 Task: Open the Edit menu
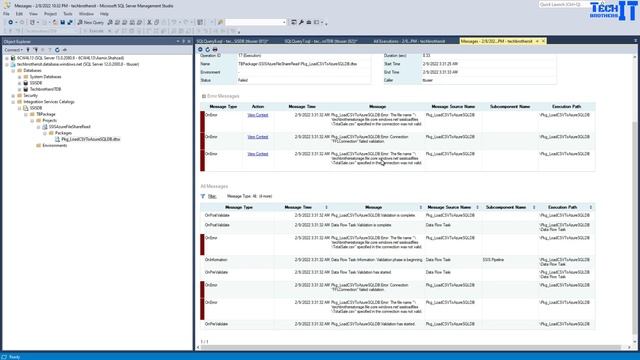click(x=19, y=14)
